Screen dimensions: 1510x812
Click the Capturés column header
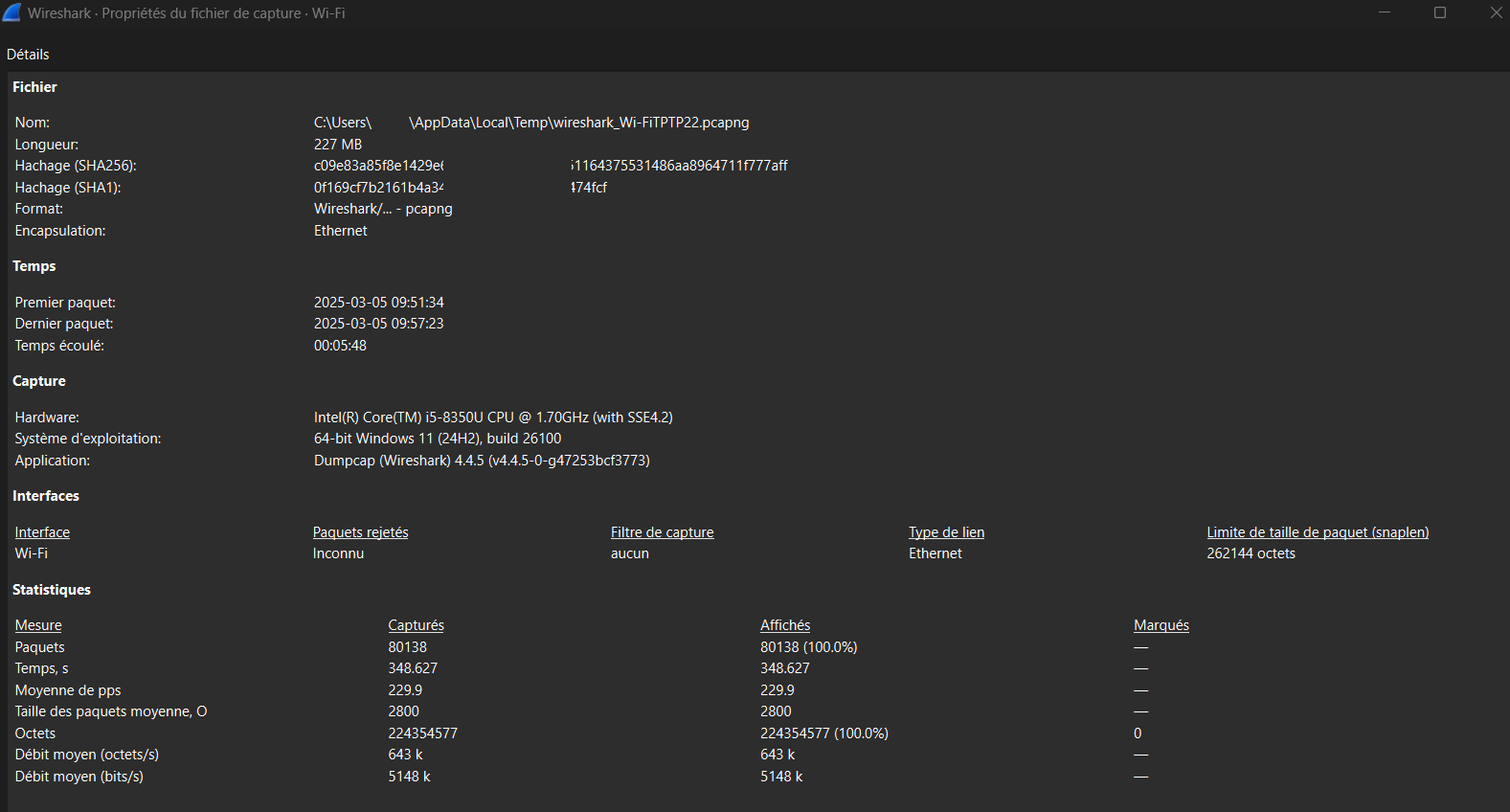[416, 625]
